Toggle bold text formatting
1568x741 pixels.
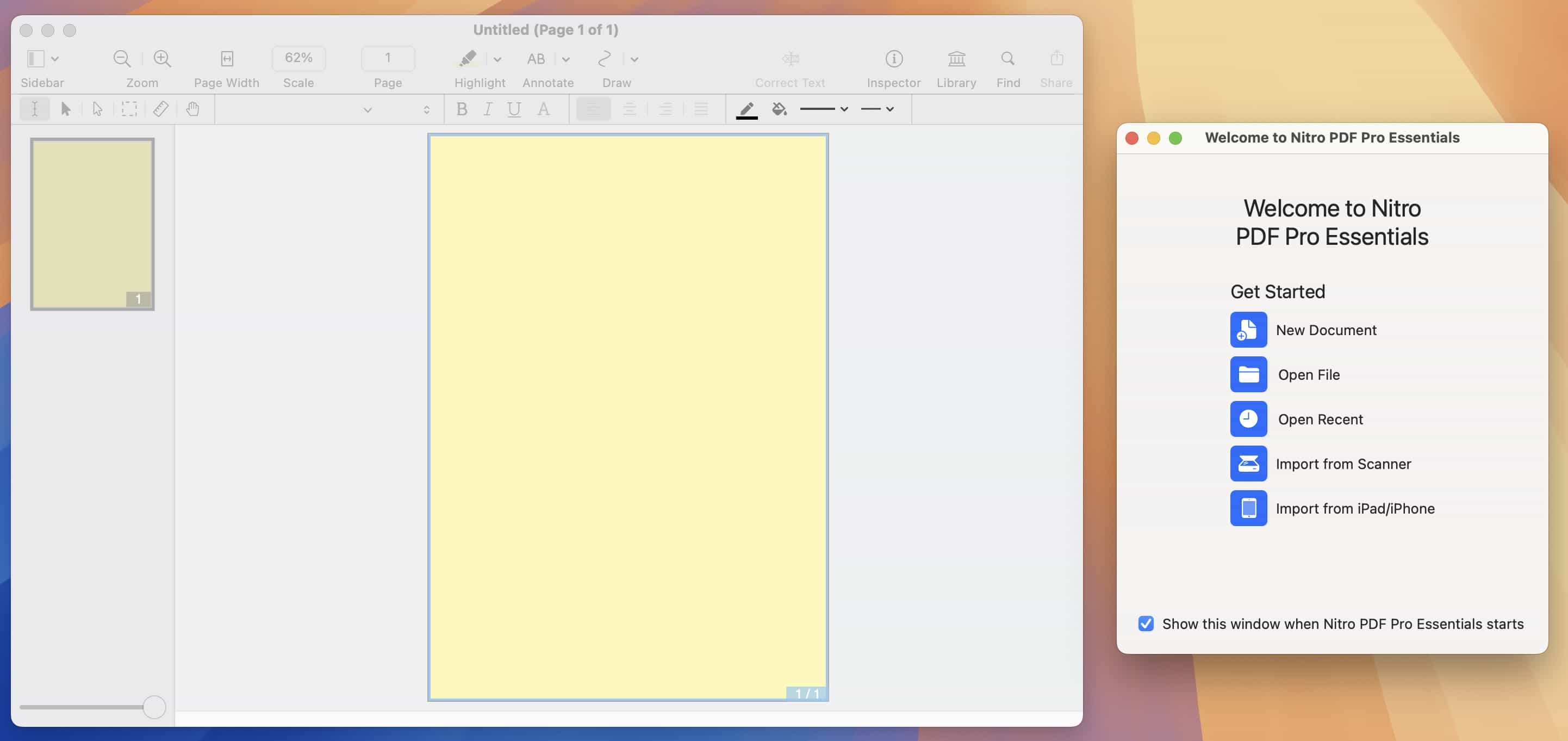click(x=462, y=109)
